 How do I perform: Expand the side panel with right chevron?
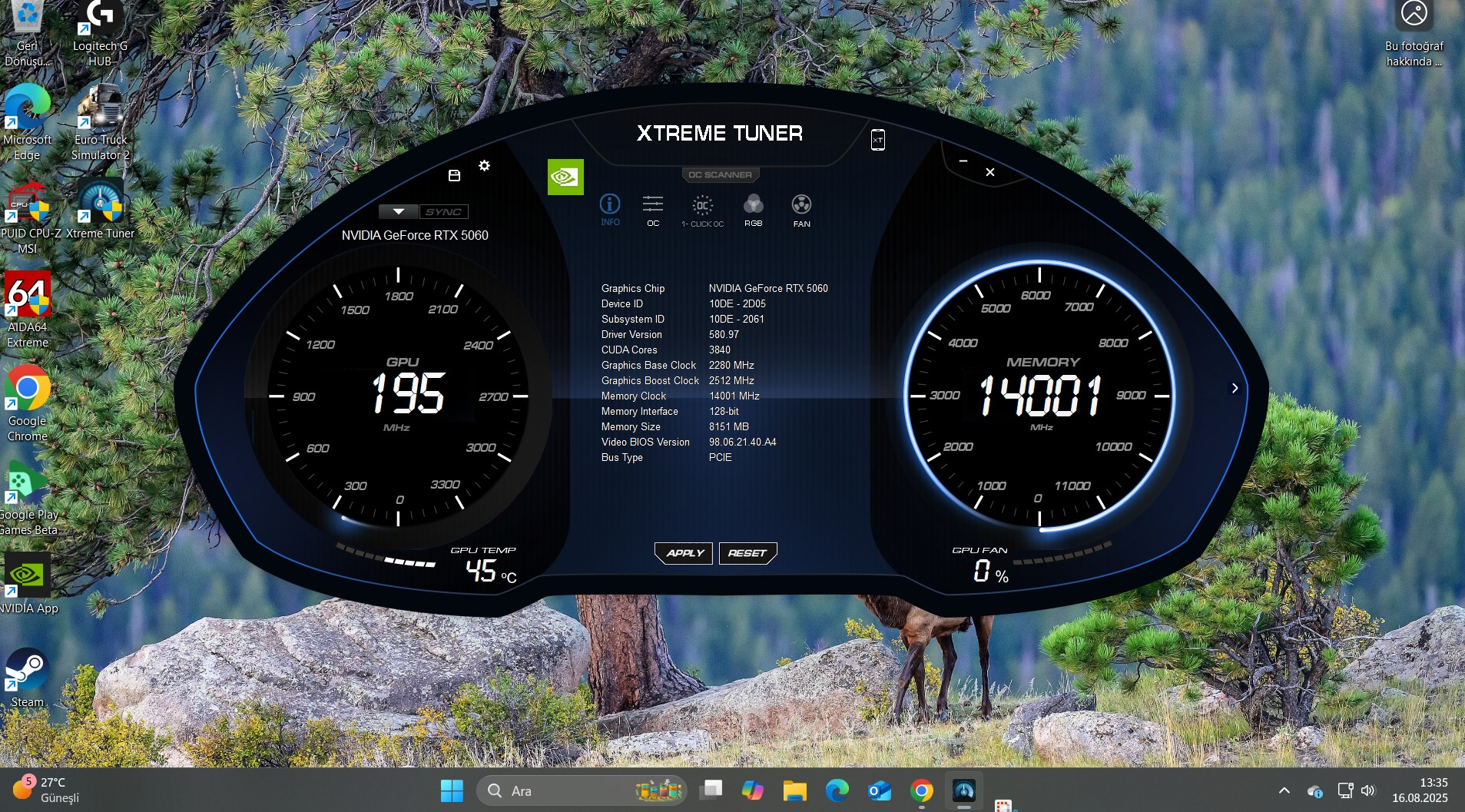[1235, 389]
